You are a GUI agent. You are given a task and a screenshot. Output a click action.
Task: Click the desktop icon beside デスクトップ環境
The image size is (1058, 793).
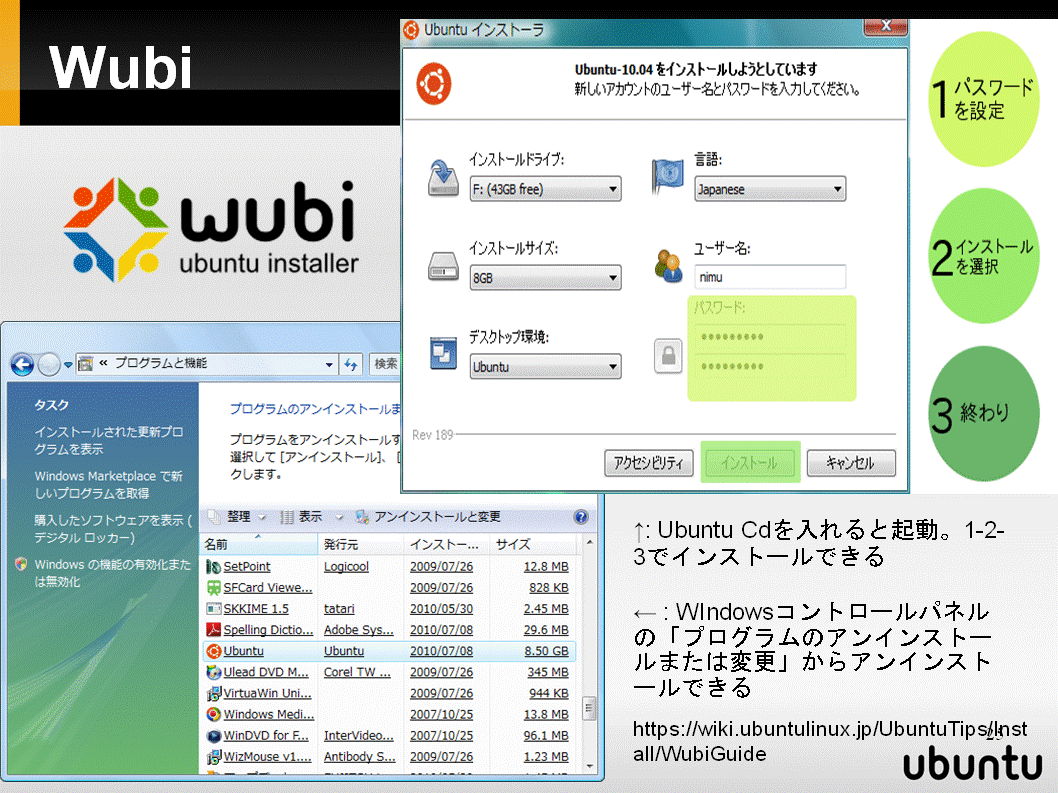click(443, 353)
